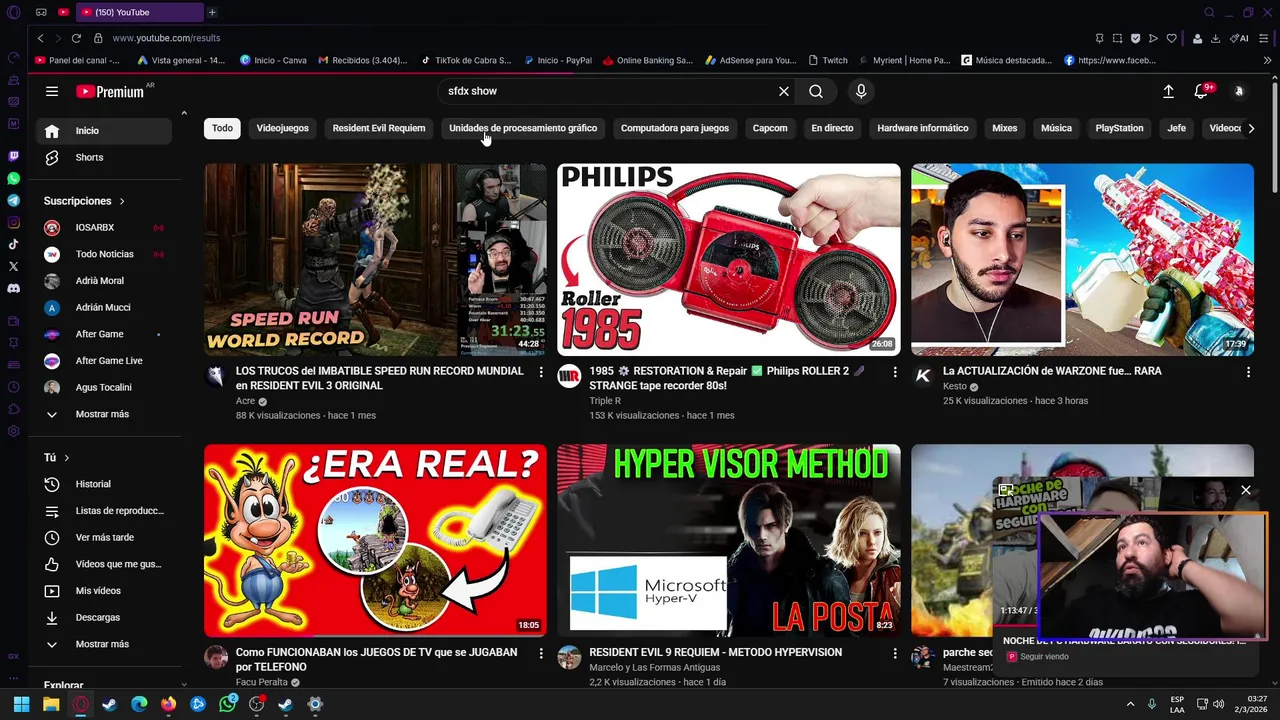
Task: Open Twitch in the Opera sidebar
Action: point(13,156)
